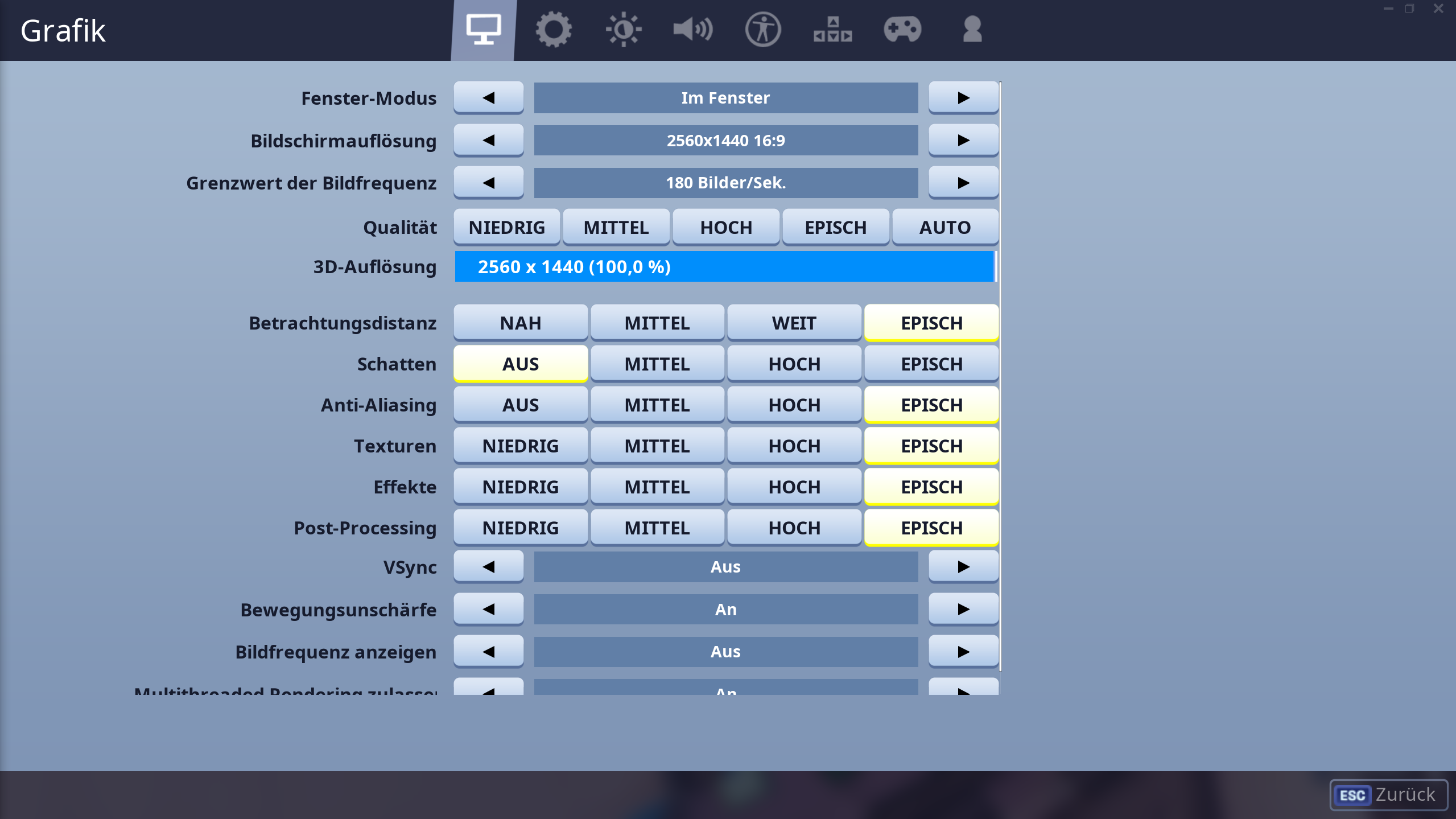Image resolution: width=1456 pixels, height=819 pixels.
Task: Set Anti-Aliasing to AUS
Action: pos(520,405)
